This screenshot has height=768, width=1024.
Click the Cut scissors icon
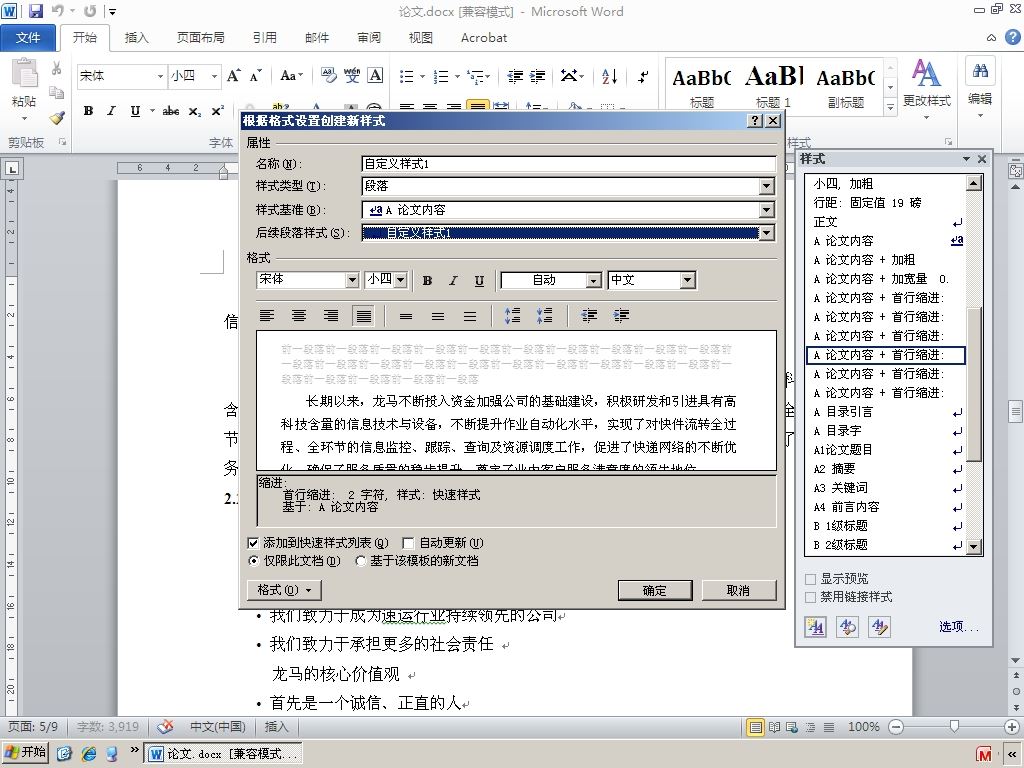(57, 68)
